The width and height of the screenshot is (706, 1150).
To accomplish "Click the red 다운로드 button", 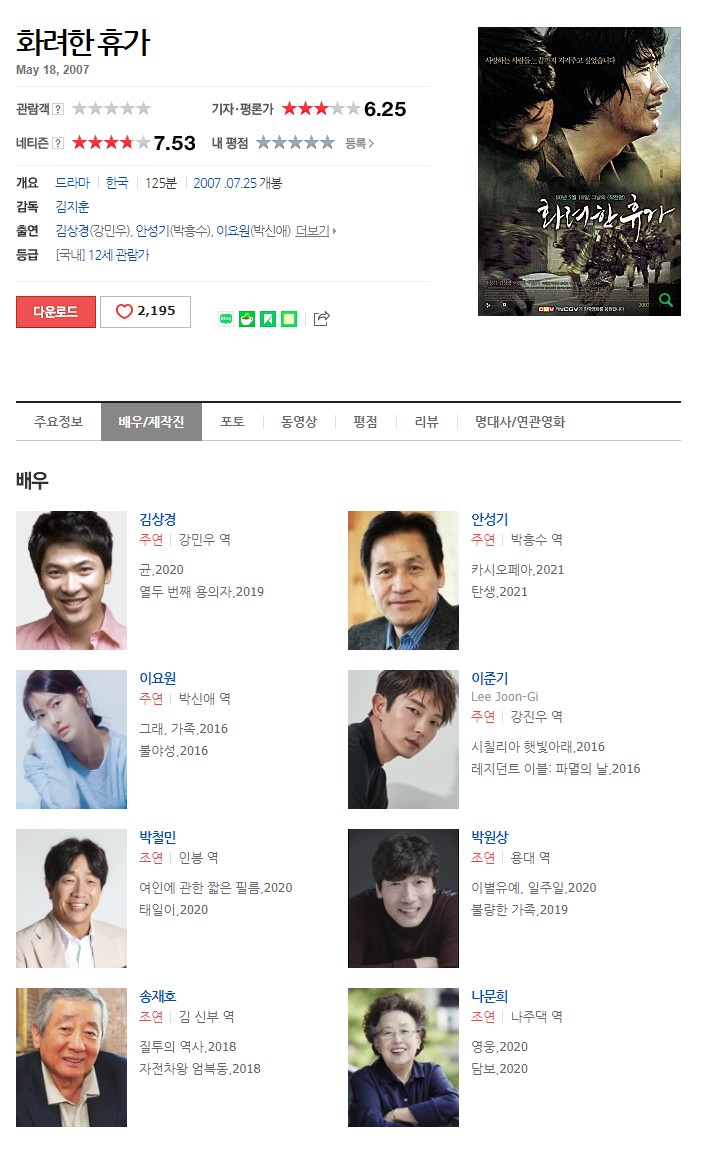I will 56,312.
